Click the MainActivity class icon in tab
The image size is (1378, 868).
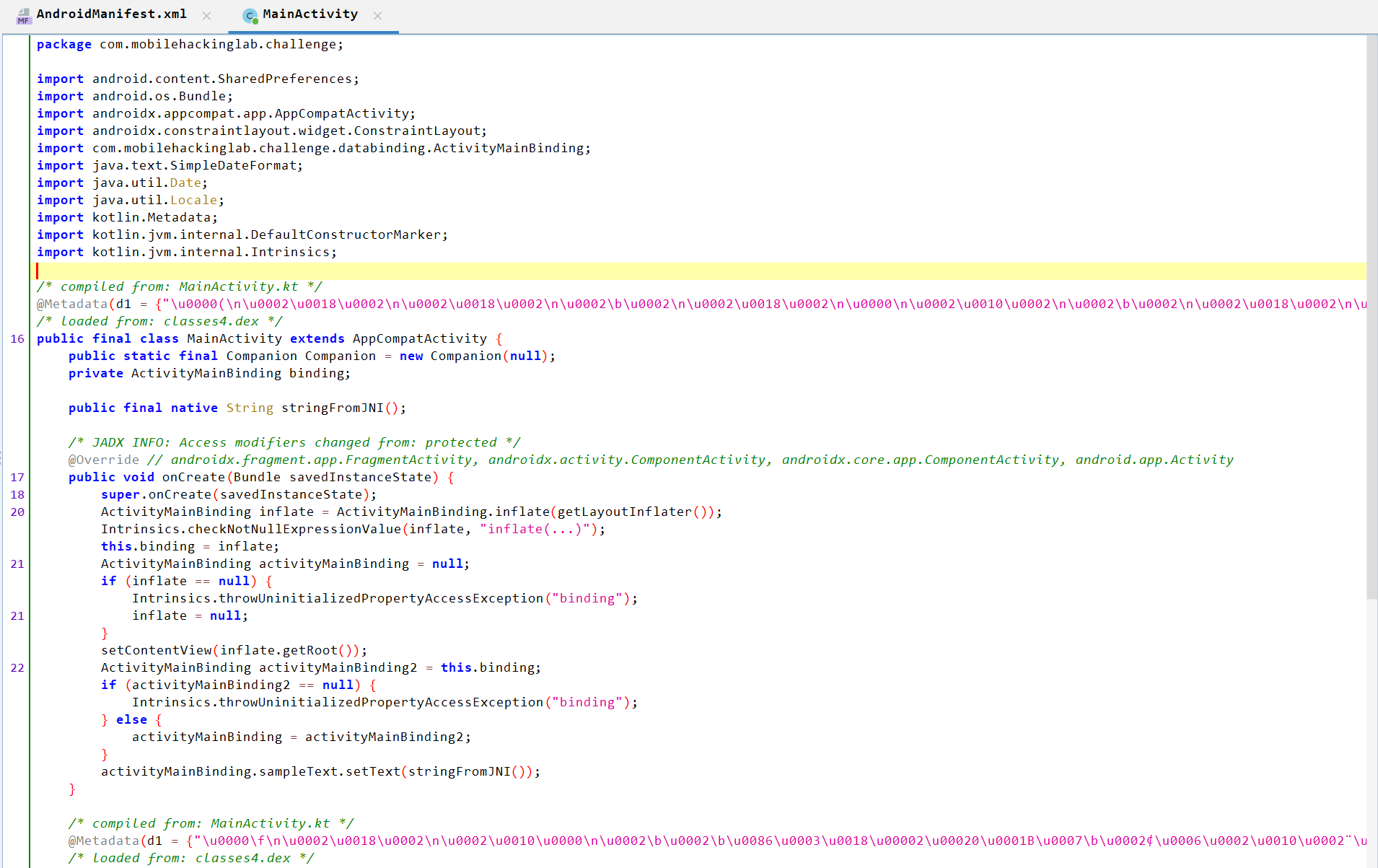point(250,16)
